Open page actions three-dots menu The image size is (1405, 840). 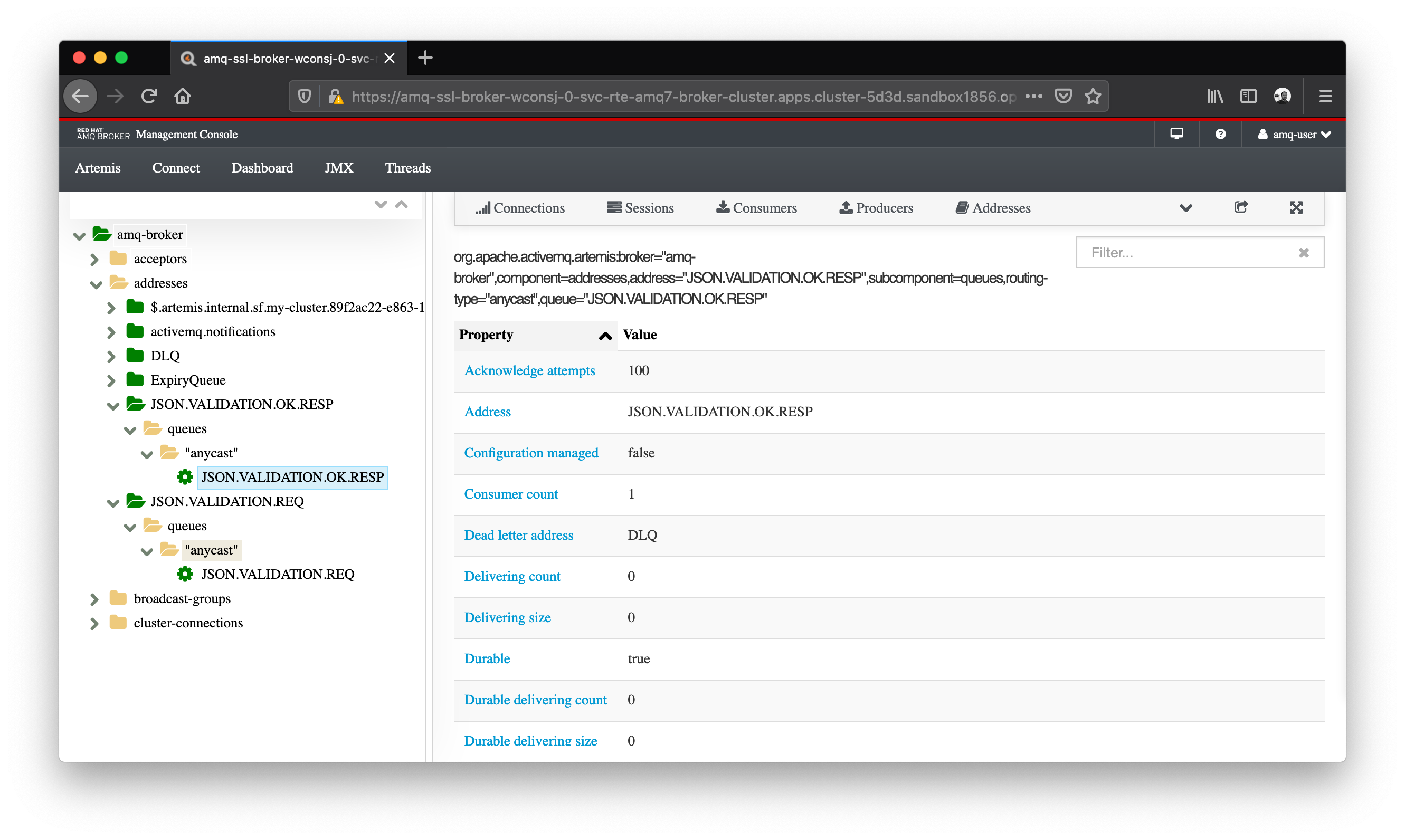coord(1033,96)
